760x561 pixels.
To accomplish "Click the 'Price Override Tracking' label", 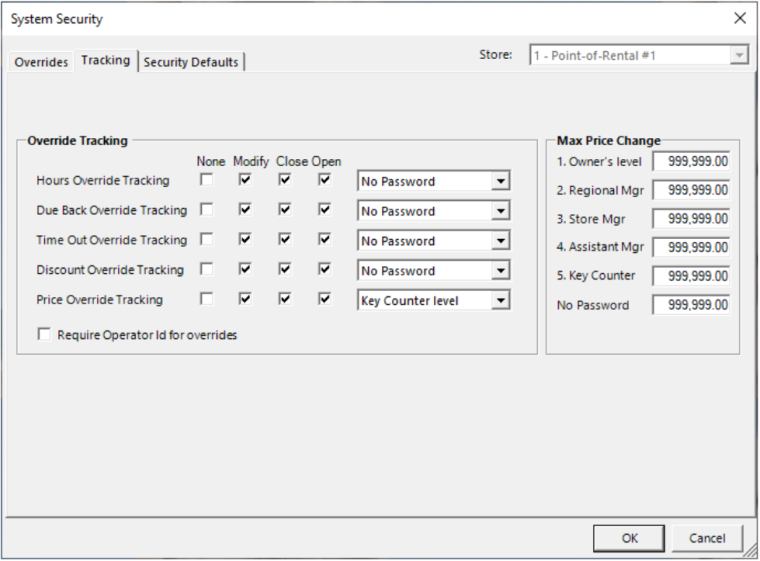I will pyautogui.click(x=99, y=300).
